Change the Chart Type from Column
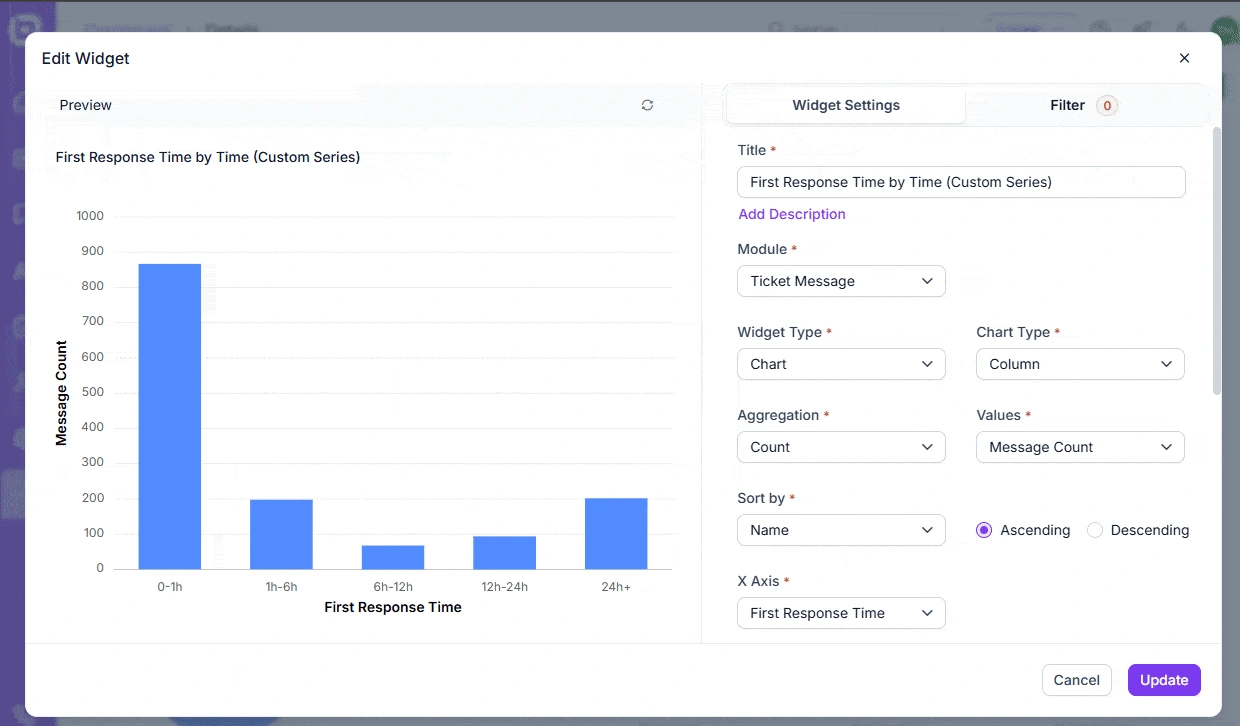 tap(1080, 364)
